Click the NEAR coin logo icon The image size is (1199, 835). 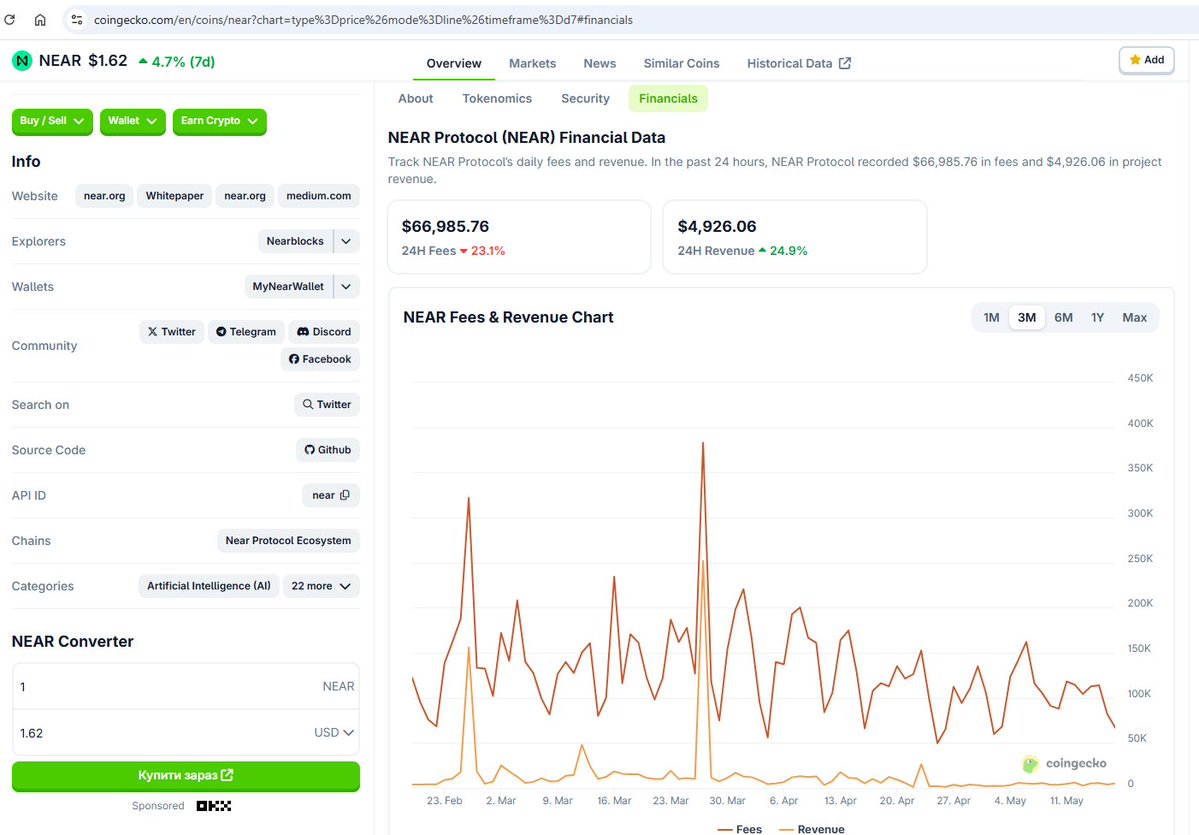coord(22,61)
